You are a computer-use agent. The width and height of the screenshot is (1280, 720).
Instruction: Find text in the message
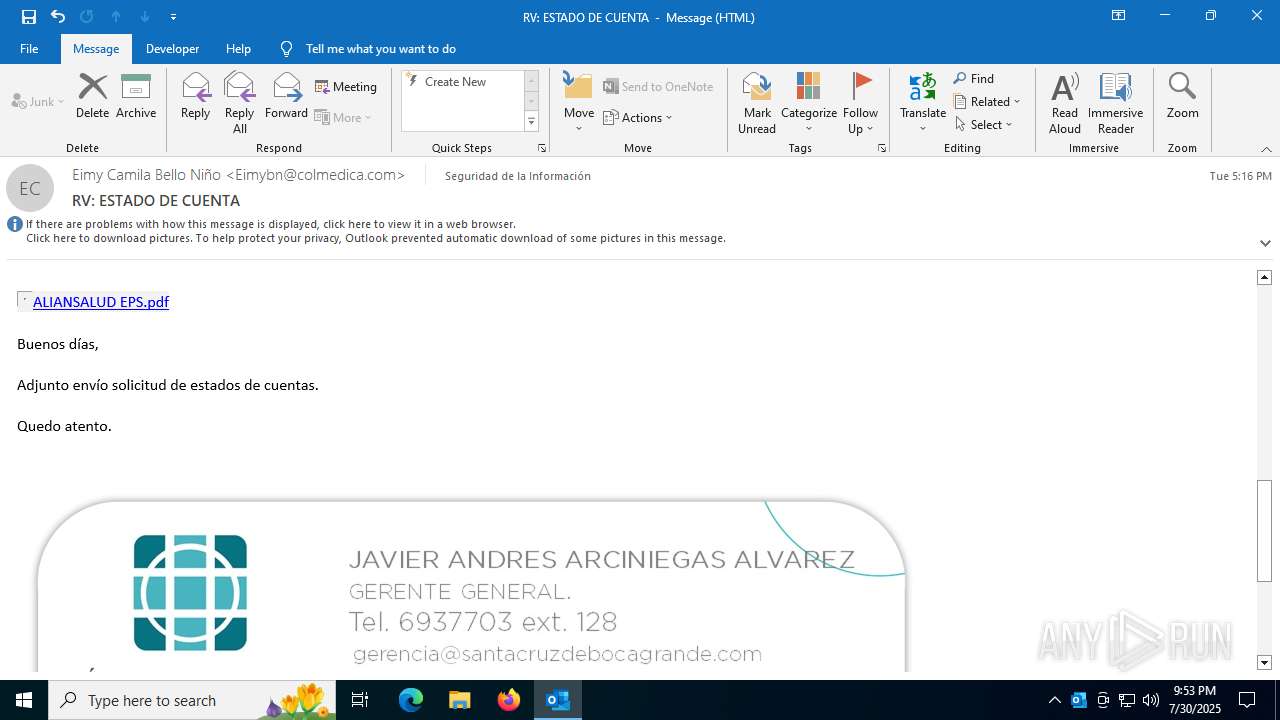(974, 79)
